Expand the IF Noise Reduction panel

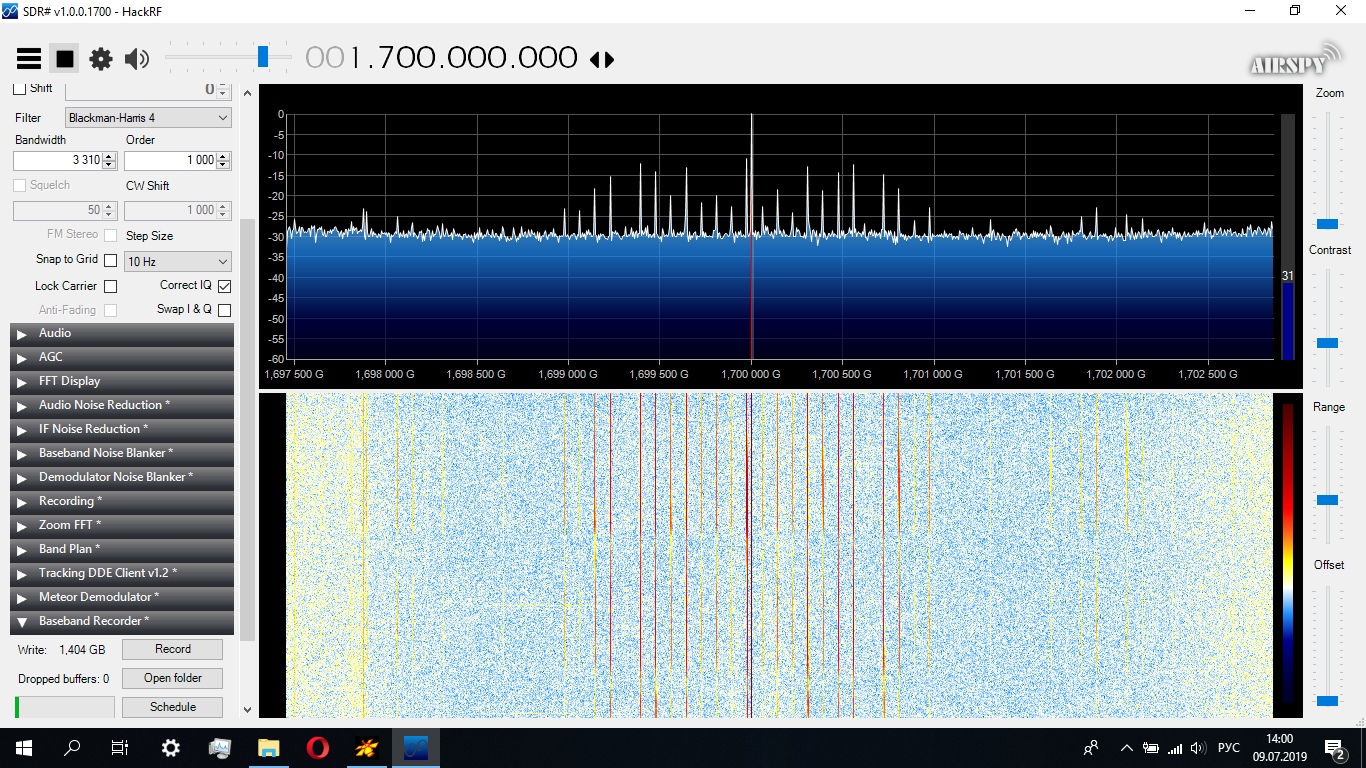[122, 430]
